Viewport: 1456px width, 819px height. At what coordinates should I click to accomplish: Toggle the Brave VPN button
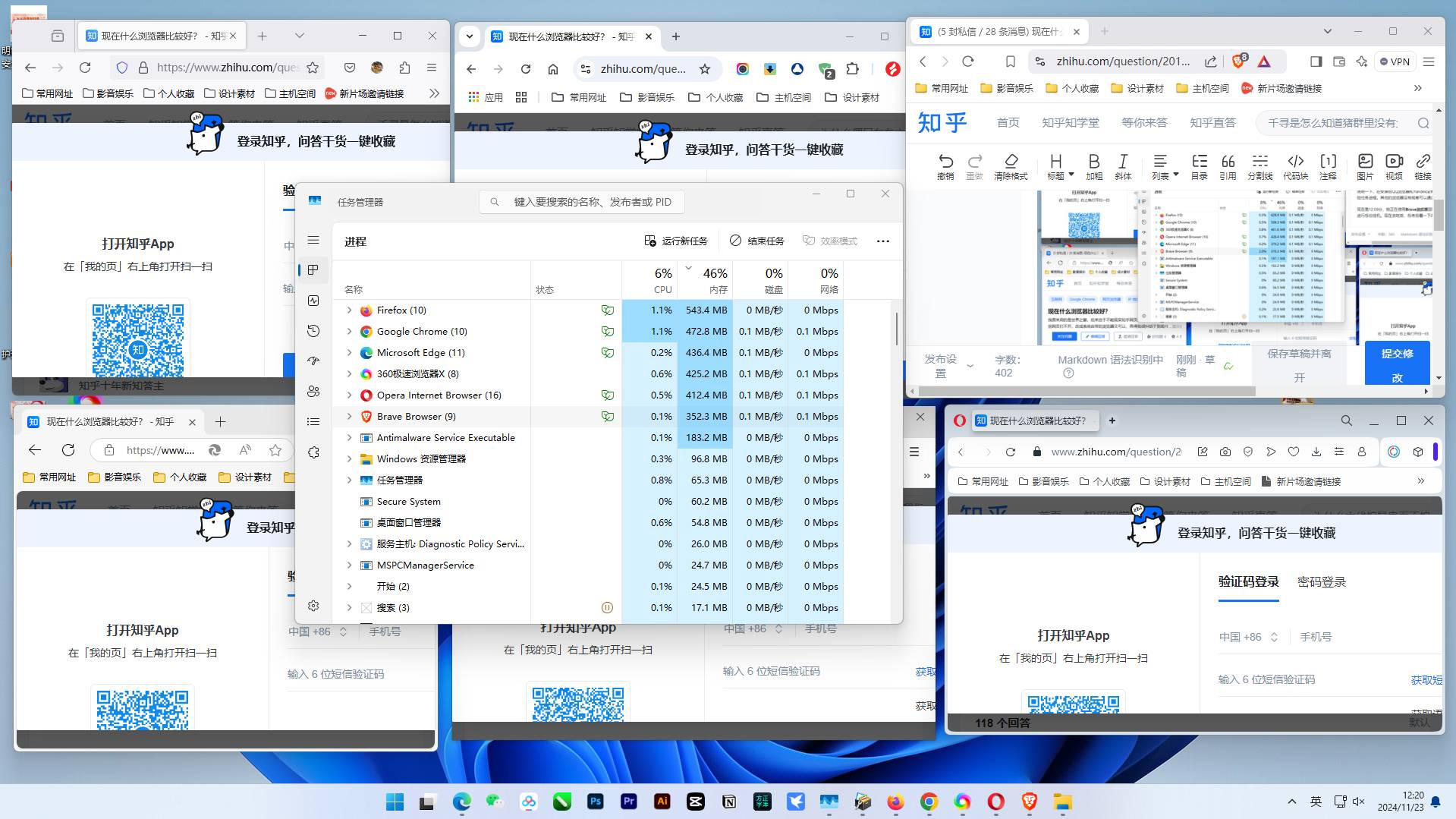[1395, 61]
